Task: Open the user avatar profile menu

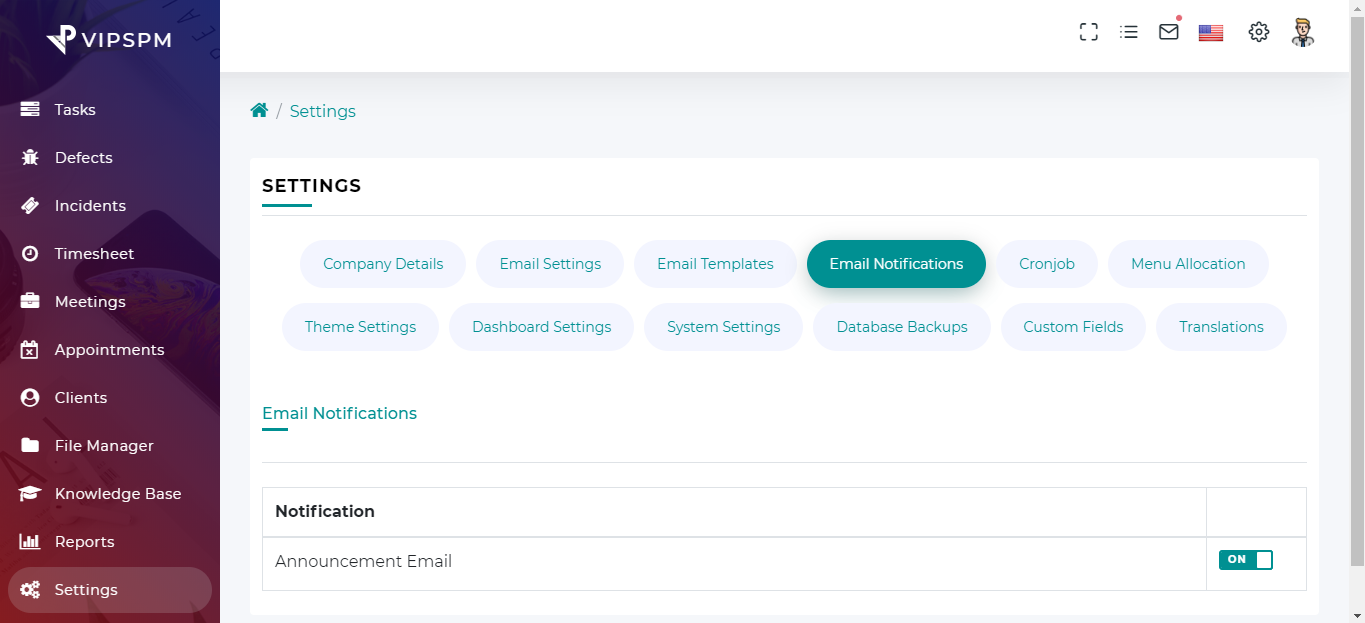Action: pos(1302,32)
